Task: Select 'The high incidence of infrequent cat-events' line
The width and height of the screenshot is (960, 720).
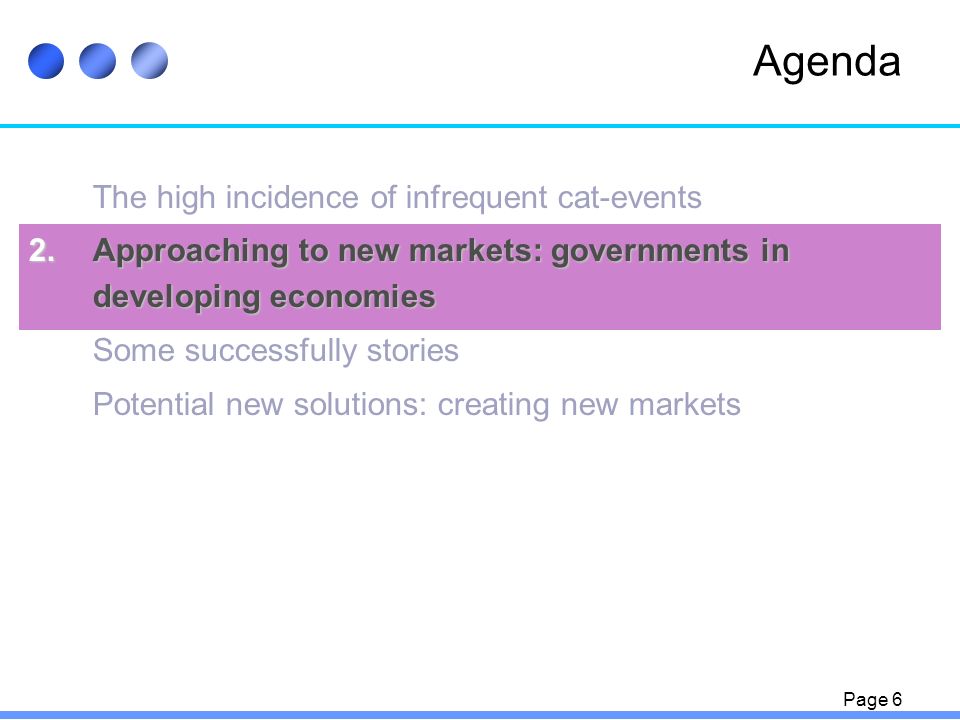Action: click(x=397, y=198)
